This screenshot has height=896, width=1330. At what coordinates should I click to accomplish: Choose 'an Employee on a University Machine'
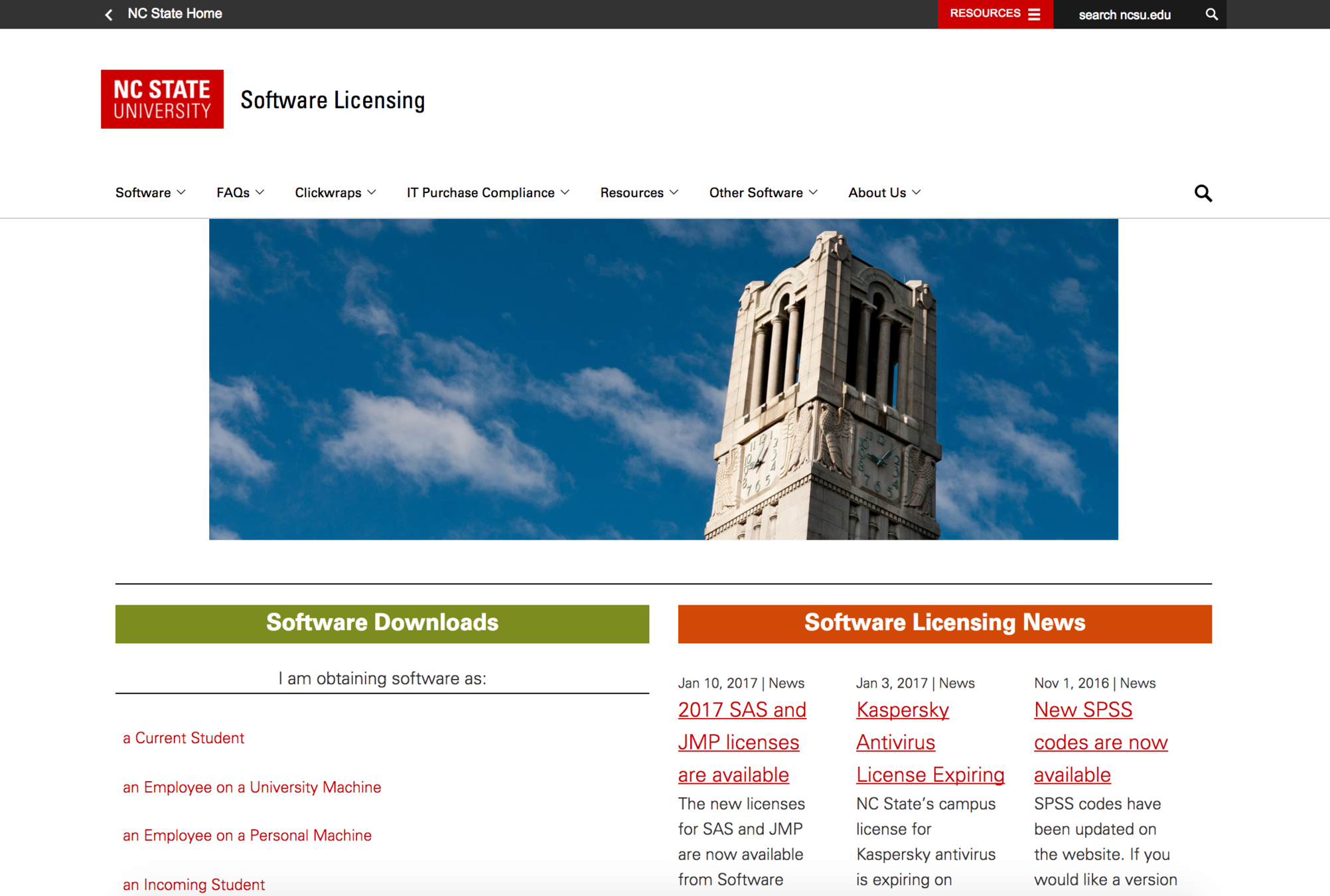[x=252, y=787]
